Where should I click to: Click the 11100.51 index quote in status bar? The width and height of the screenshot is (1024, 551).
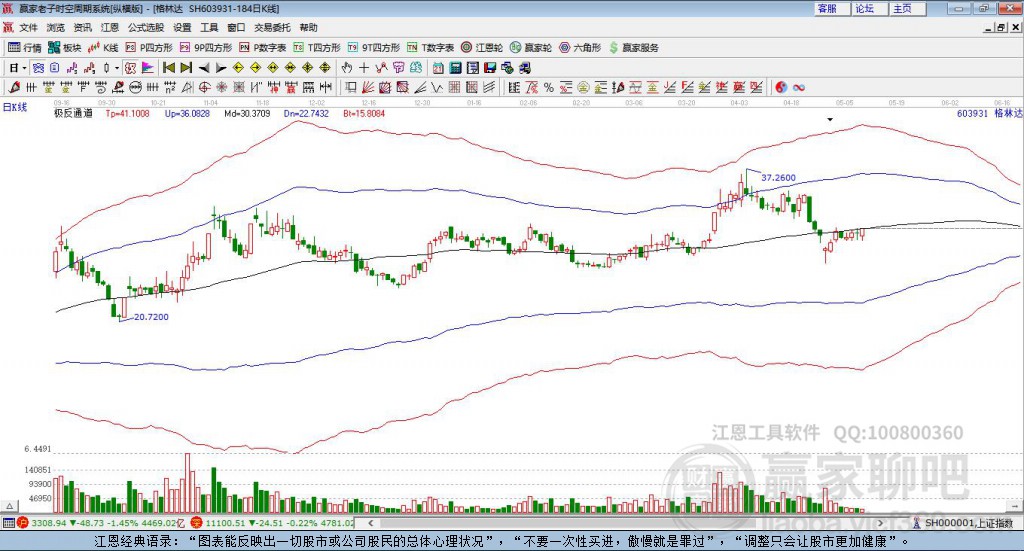(x=225, y=523)
